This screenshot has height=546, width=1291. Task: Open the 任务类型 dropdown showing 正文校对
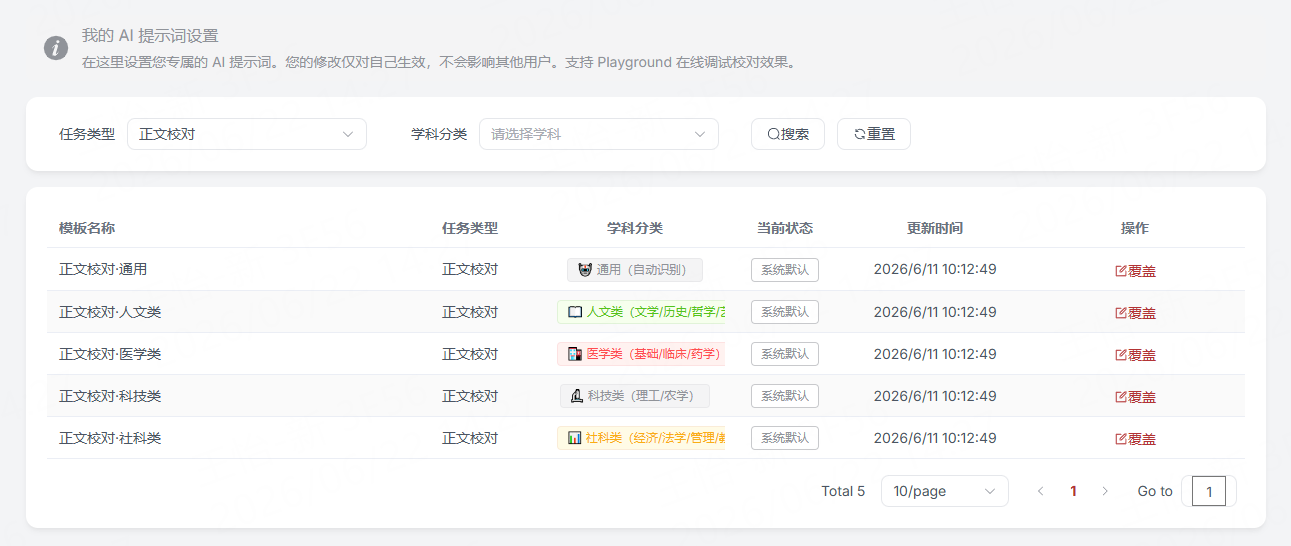tap(247, 134)
